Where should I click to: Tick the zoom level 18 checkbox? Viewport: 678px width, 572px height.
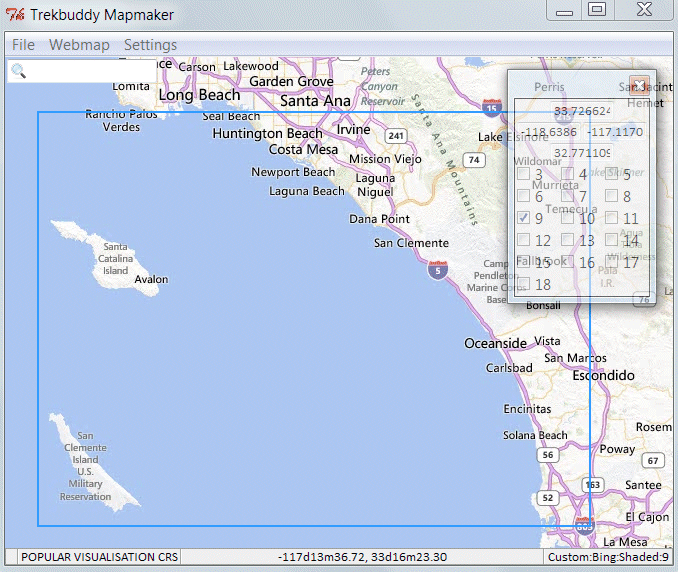tap(523, 284)
